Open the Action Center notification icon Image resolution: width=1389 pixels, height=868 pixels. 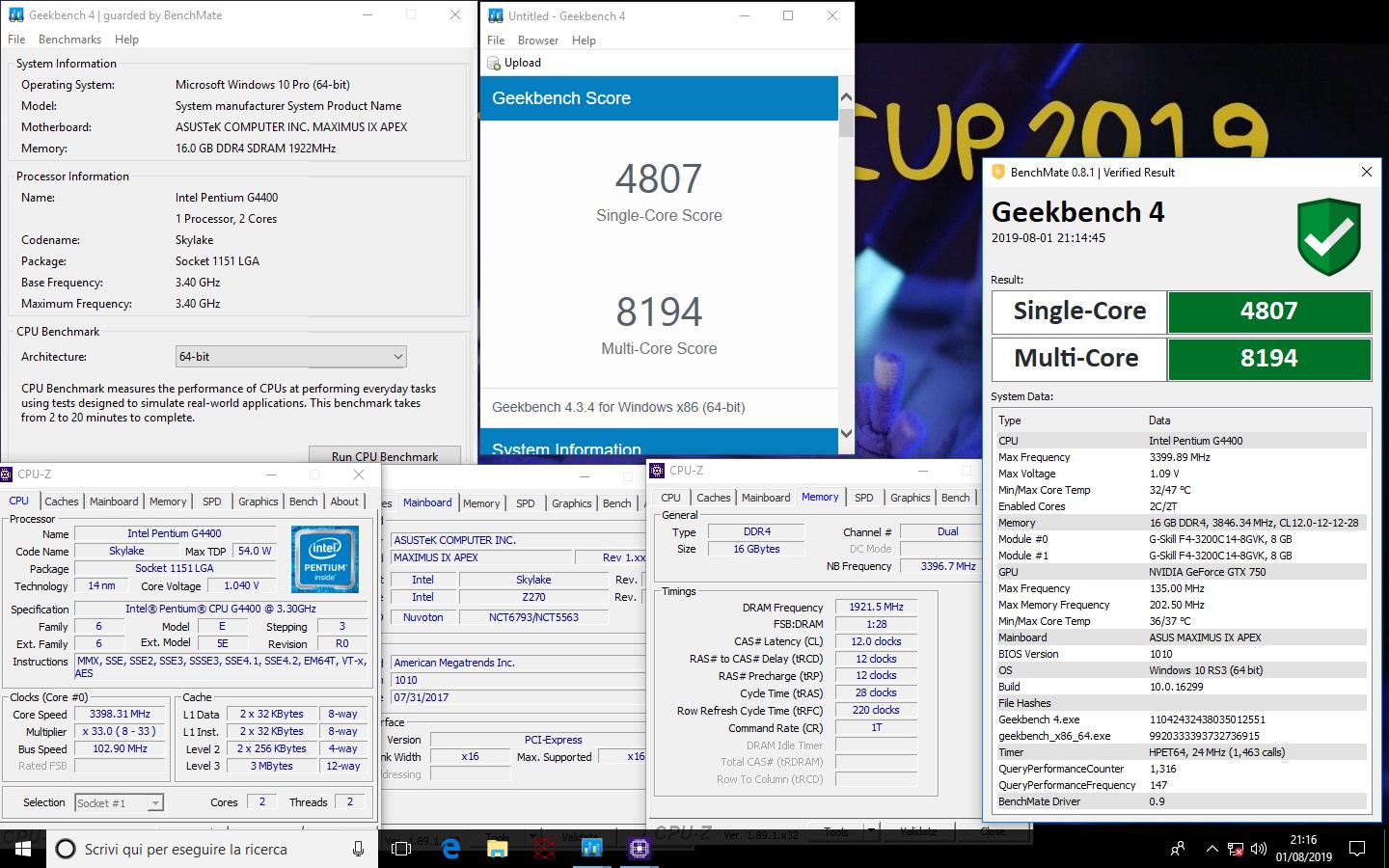click(1357, 850)
